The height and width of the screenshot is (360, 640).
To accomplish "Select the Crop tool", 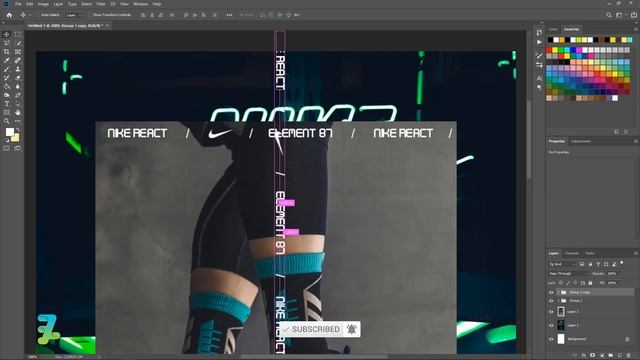I will pyautogui.click(x=7, y=52).
